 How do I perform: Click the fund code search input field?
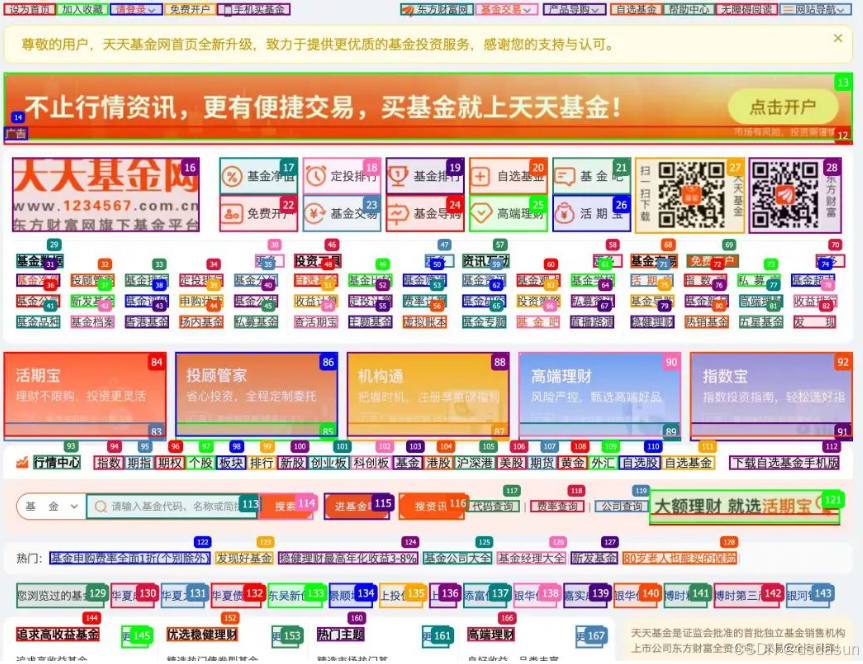point(172,507)
